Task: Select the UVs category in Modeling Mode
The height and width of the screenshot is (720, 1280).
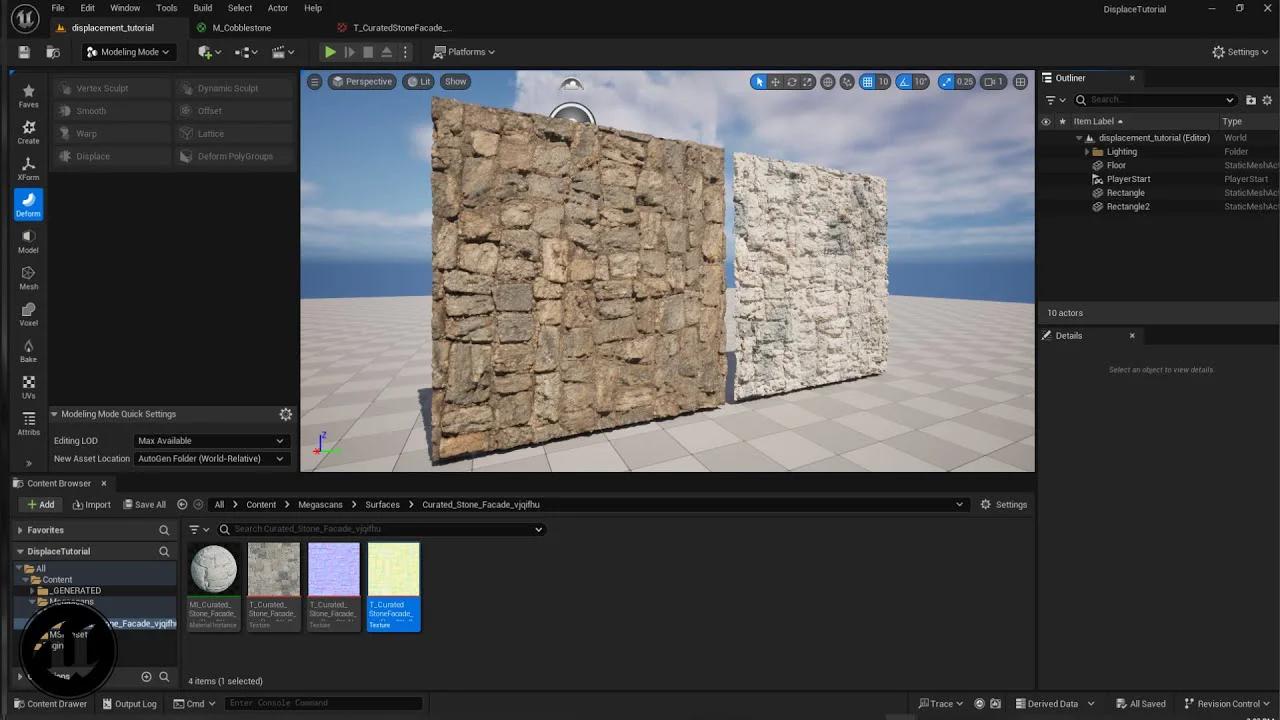Action: pos(28,387)
